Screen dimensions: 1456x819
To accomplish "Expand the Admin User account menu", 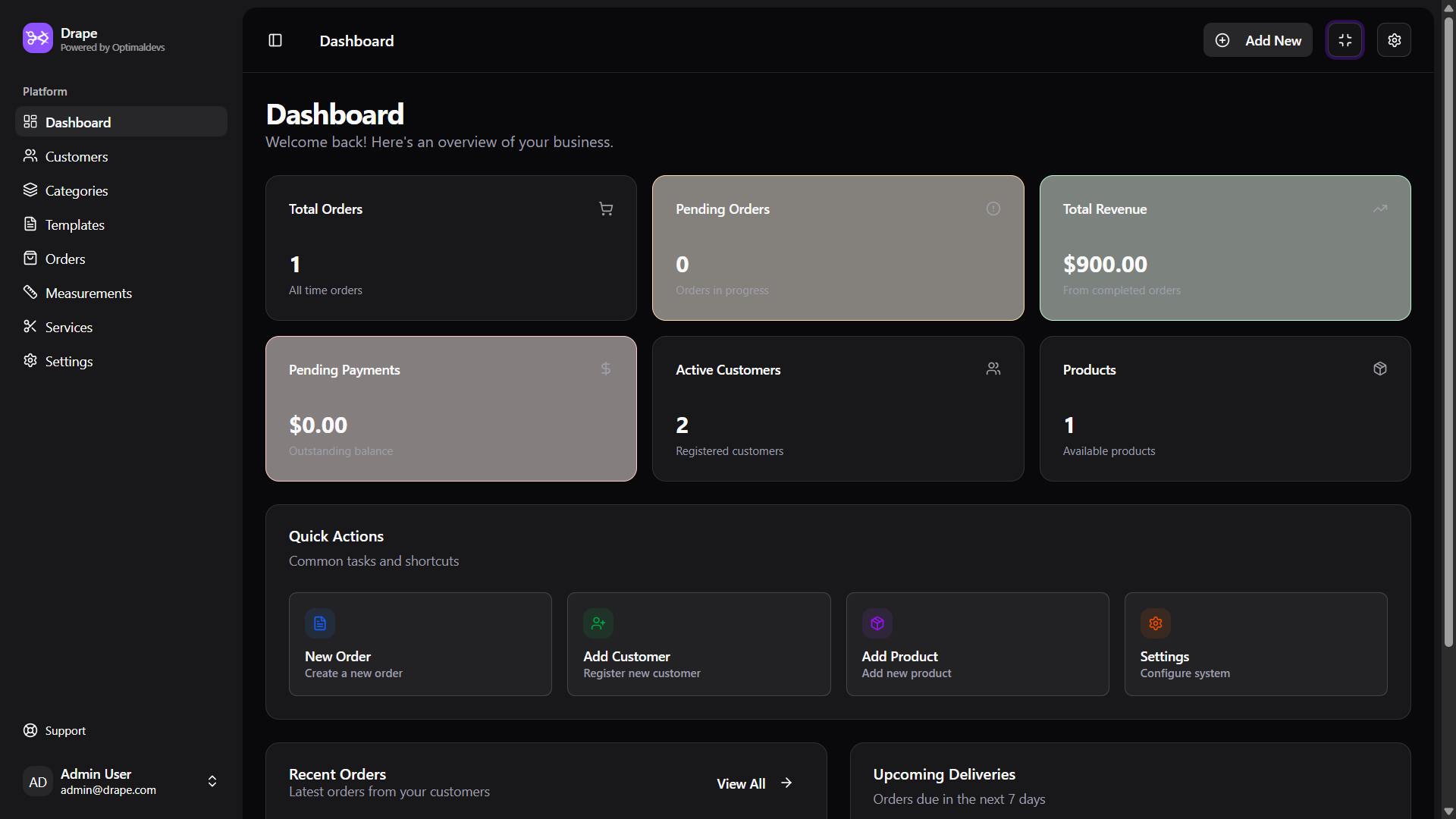I will click(x=212, y=781).
